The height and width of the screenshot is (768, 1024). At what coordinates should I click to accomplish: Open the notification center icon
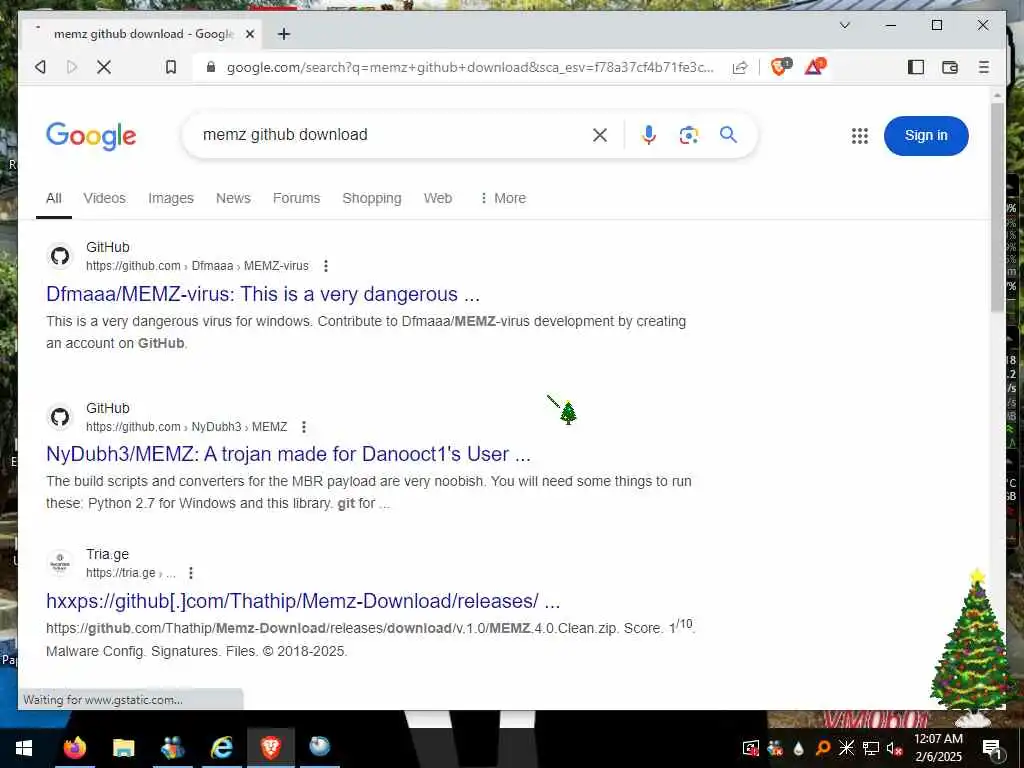tap(992, 748)
